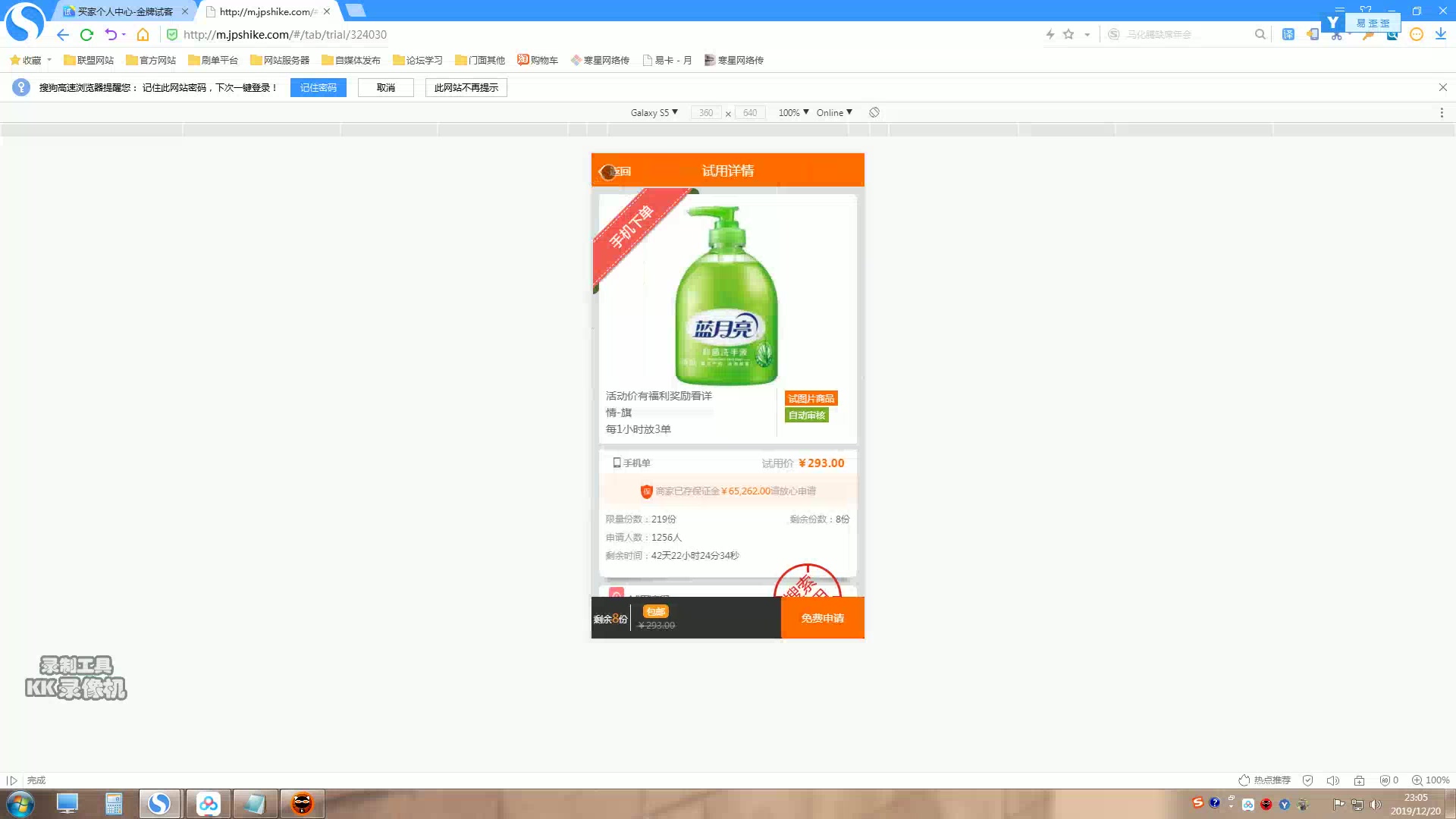
Task: Click the page zoom 100% control
Action: tap(1430, 780)
